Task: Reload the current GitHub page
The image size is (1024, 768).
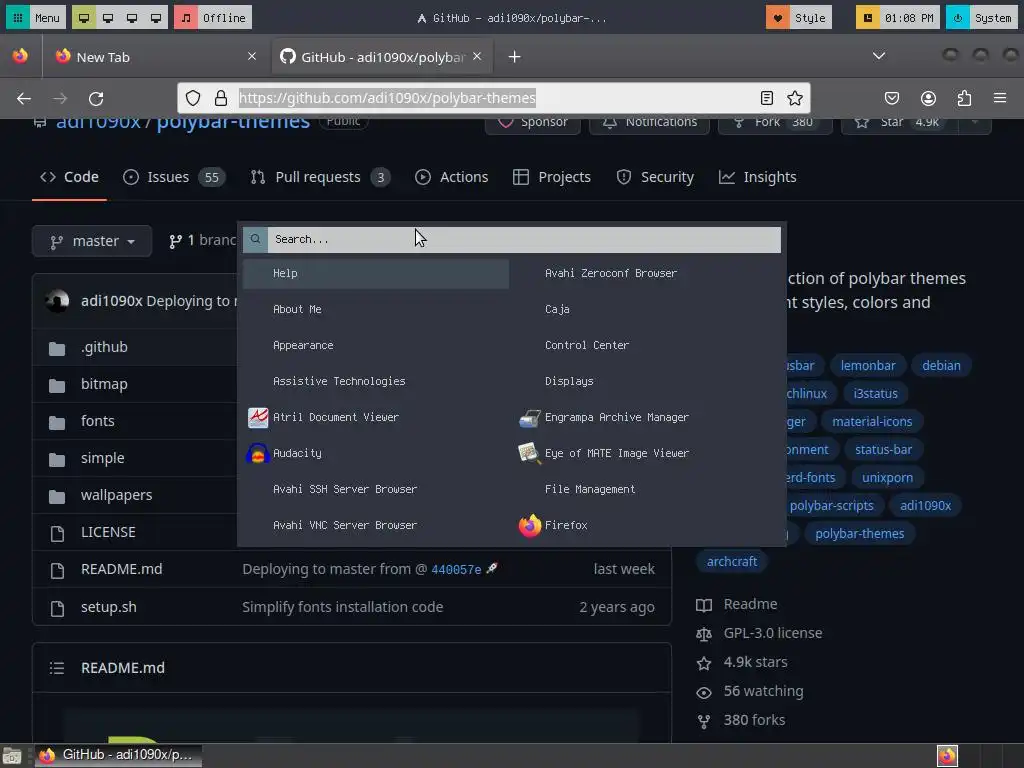Action: point(96,99)
